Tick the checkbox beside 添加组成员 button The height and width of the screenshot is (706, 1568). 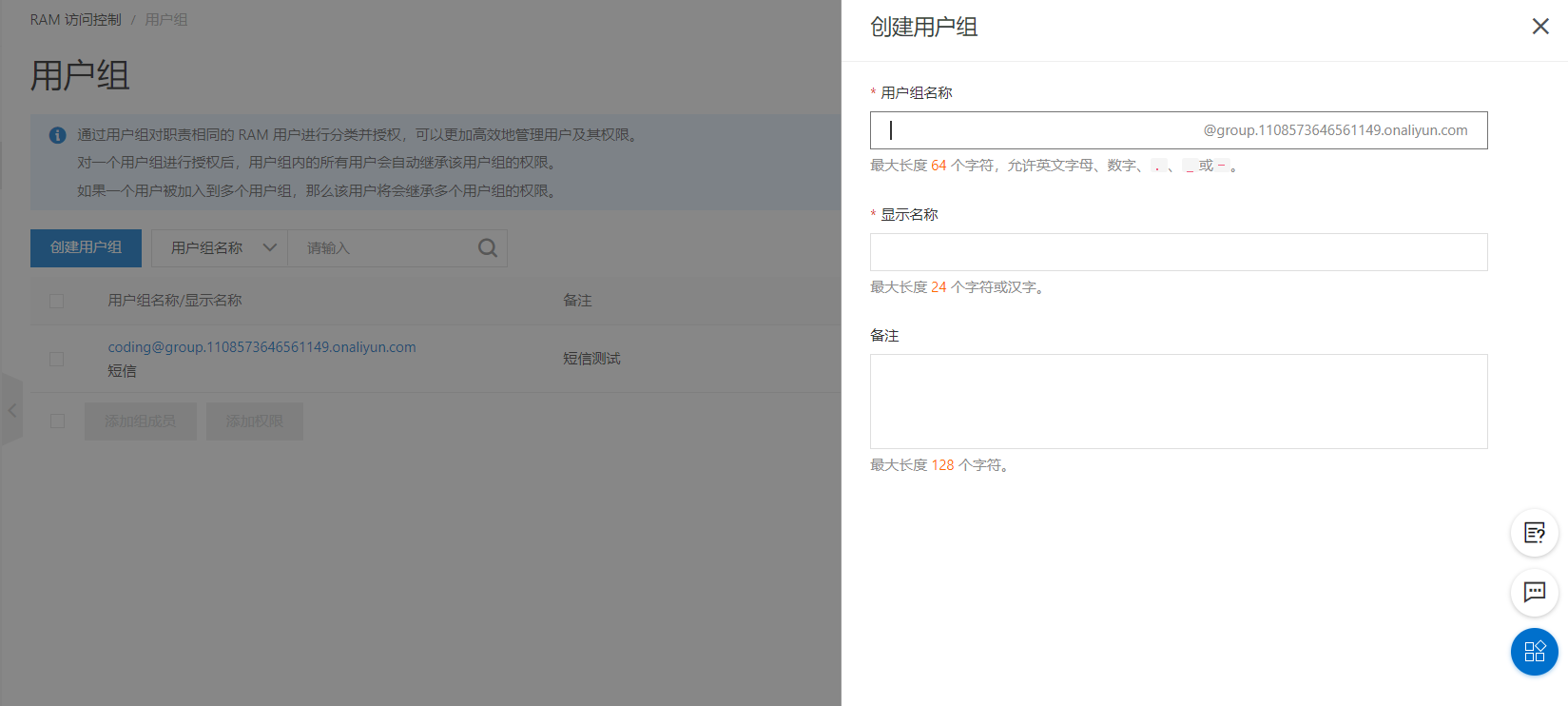click(57, 421)
